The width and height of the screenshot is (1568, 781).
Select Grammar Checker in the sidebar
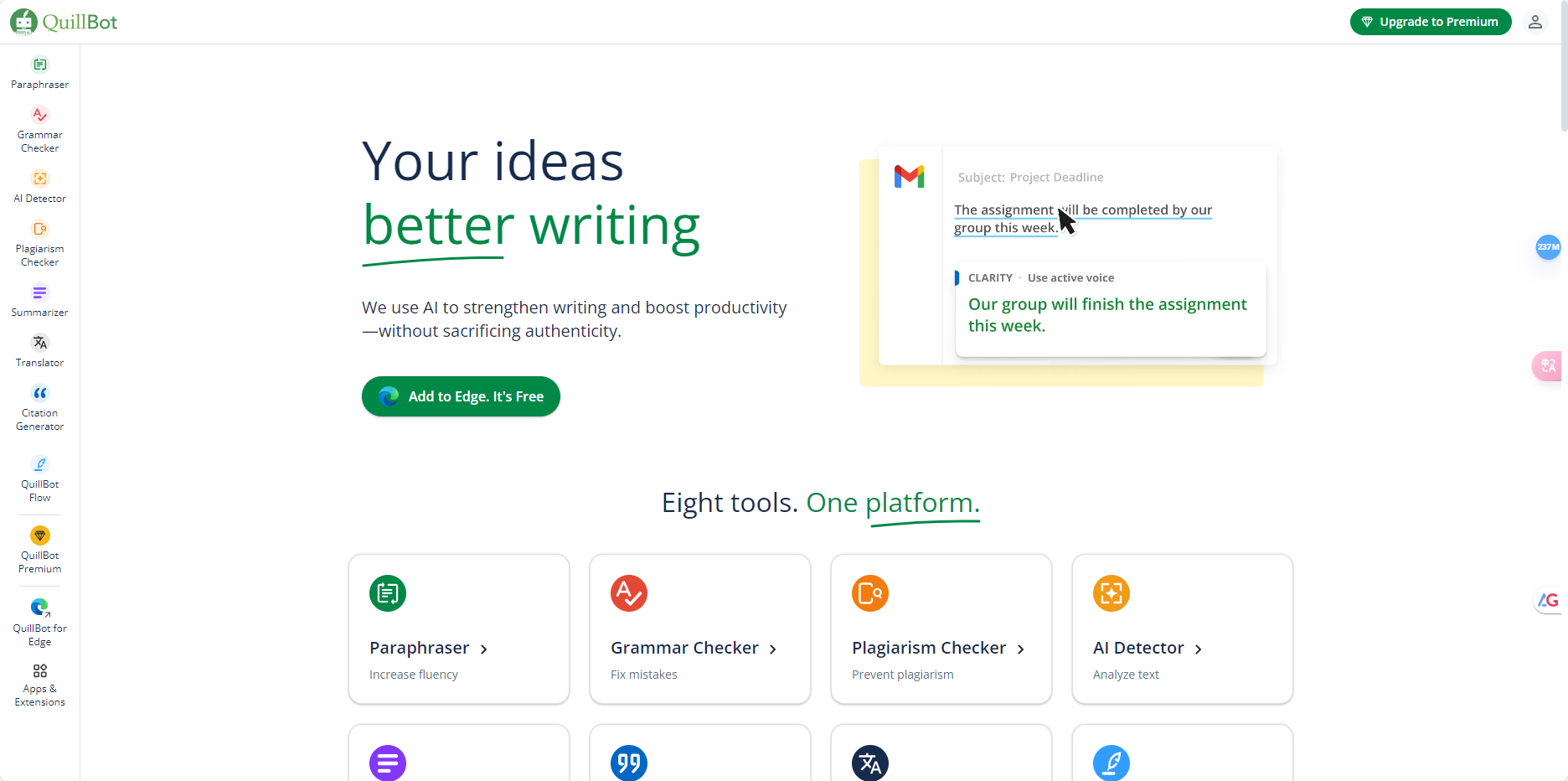pyautogui.click(x=39, y=129)
